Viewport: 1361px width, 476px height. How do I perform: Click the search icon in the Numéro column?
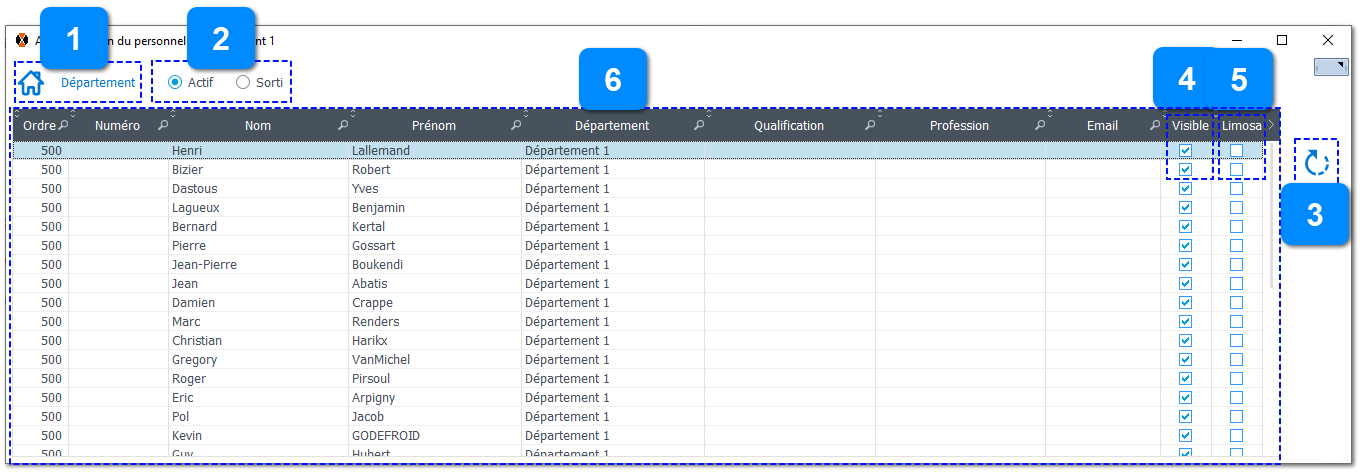pos(163,126)
